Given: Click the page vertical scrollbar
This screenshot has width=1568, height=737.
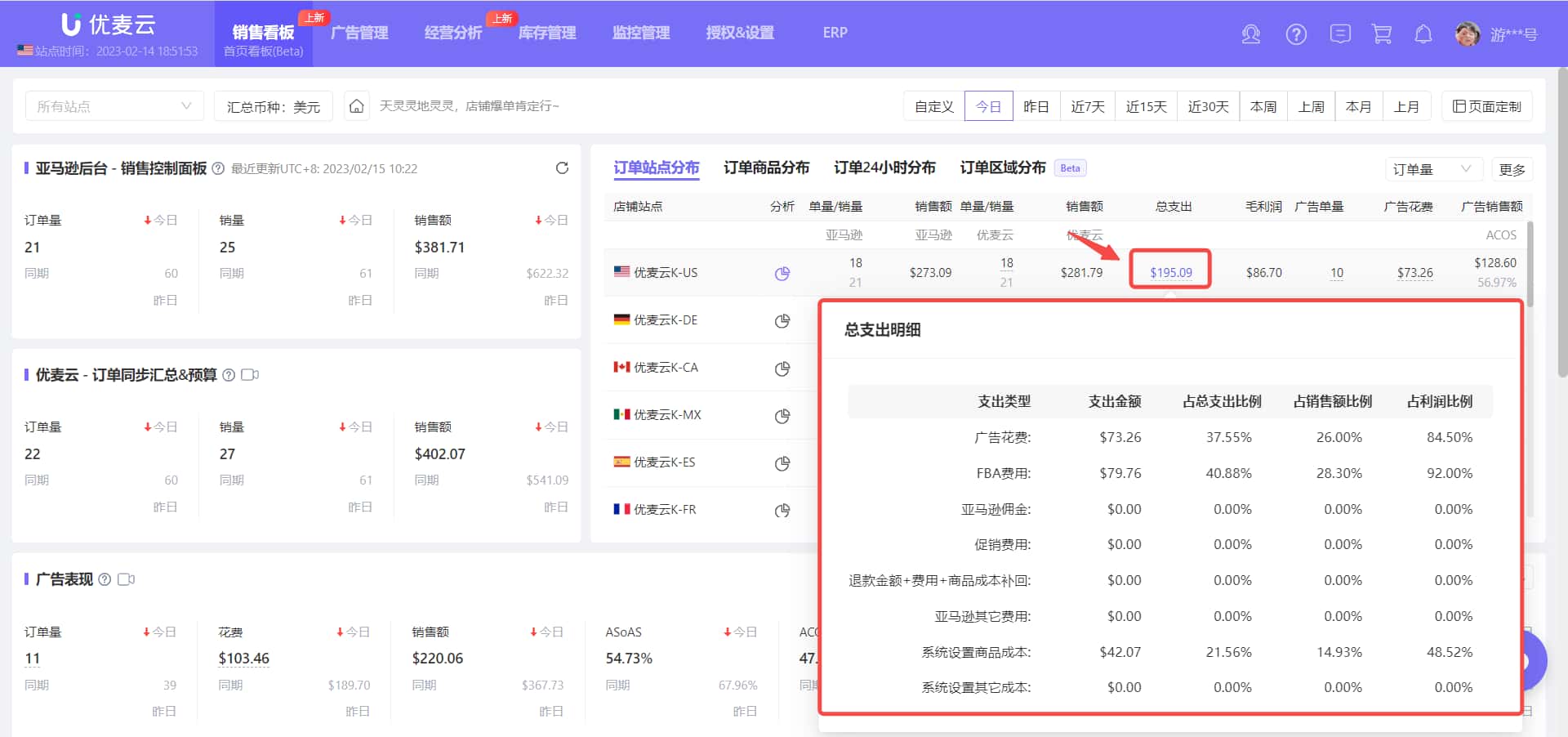Looking at the screenshot, I should coord(1562,221).
